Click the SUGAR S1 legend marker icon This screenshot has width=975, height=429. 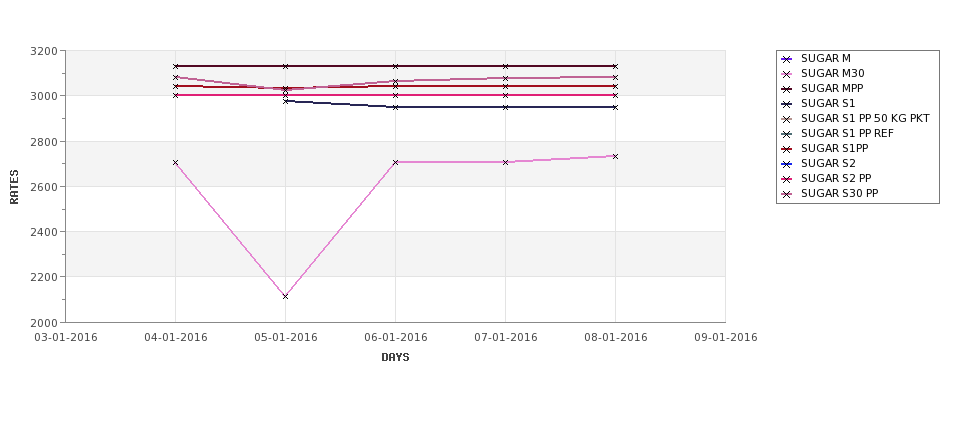pos(787,104)
